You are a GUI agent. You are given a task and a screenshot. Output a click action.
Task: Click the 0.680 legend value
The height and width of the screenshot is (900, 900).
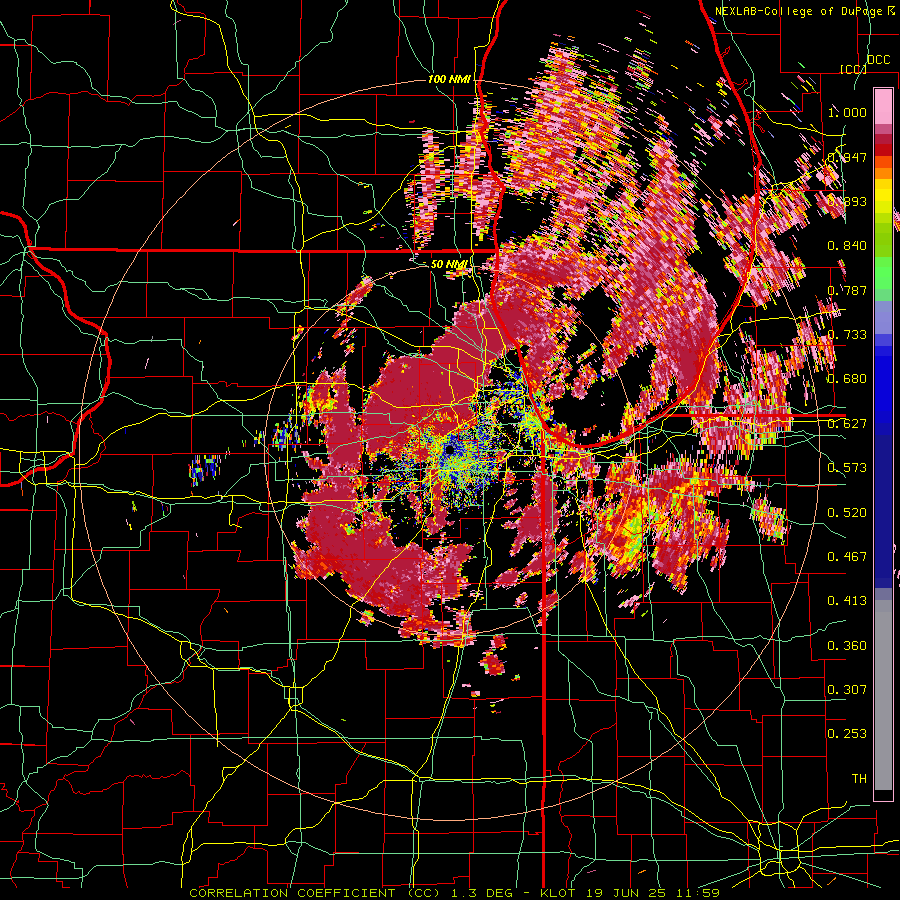point(847,379)
